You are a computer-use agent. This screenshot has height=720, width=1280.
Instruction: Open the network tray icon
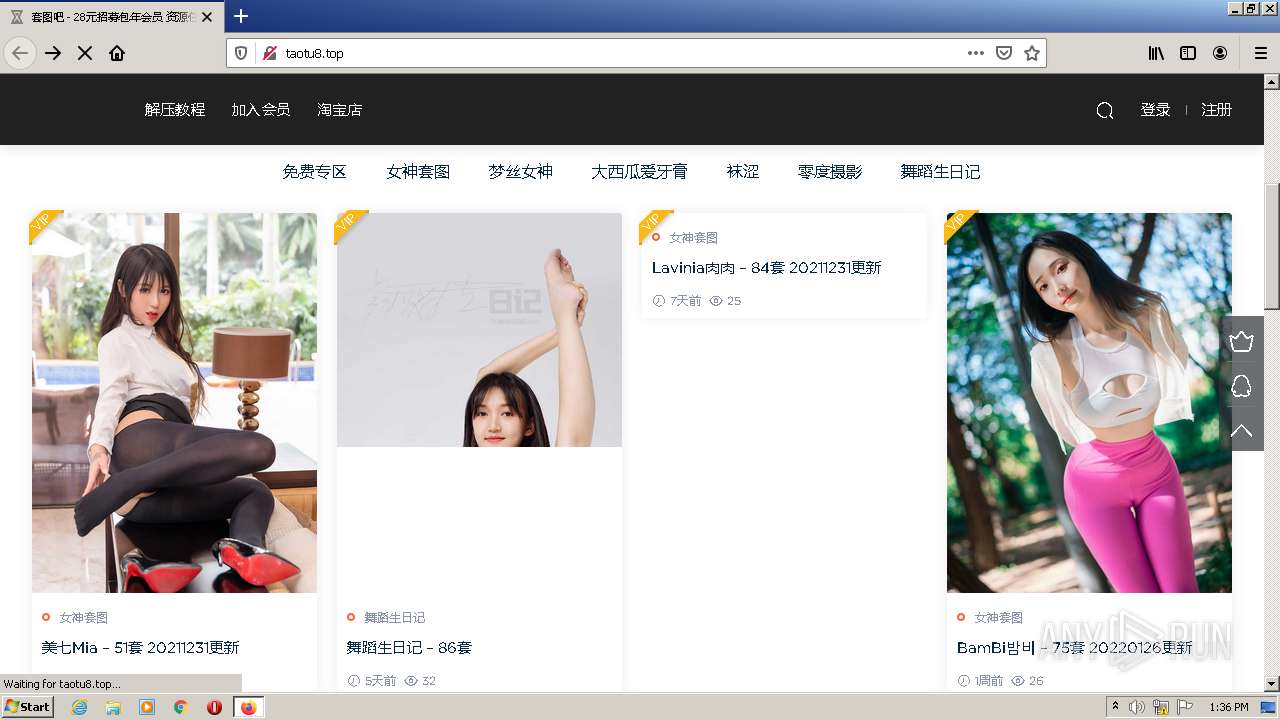point(1161,707)
